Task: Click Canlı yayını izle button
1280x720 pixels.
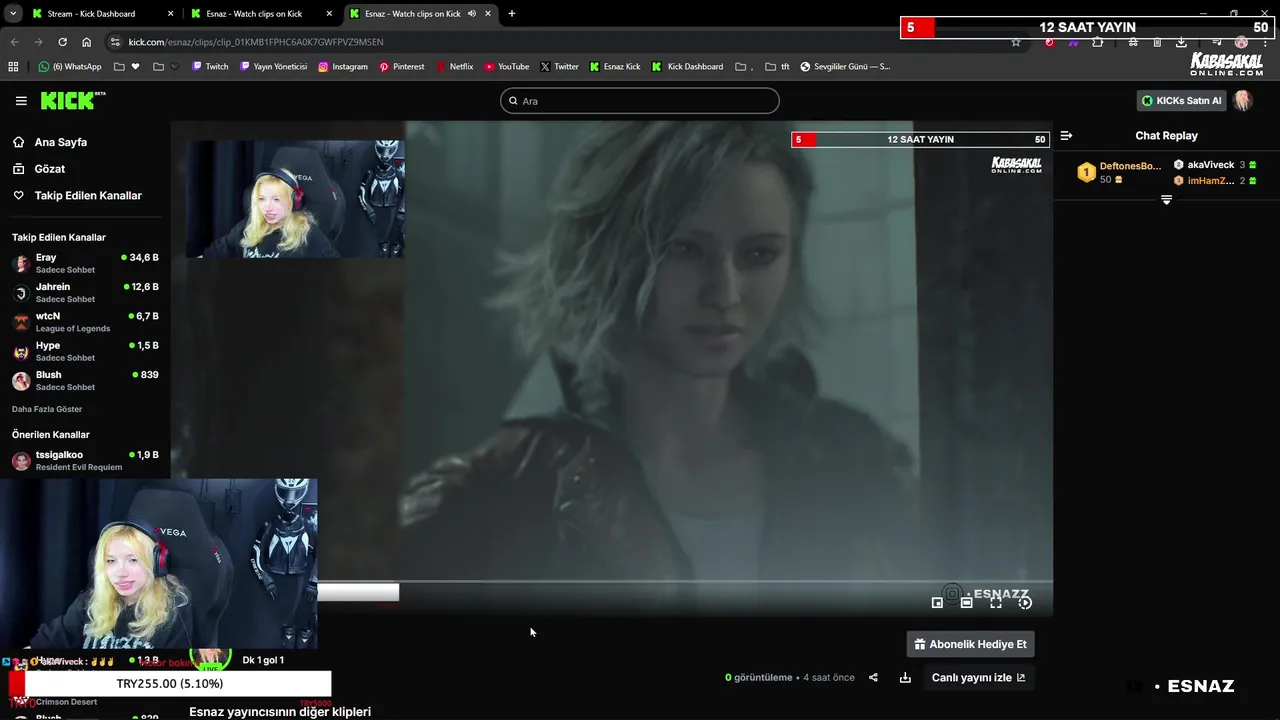Action: pyautogui.click(x=978, y=677)
